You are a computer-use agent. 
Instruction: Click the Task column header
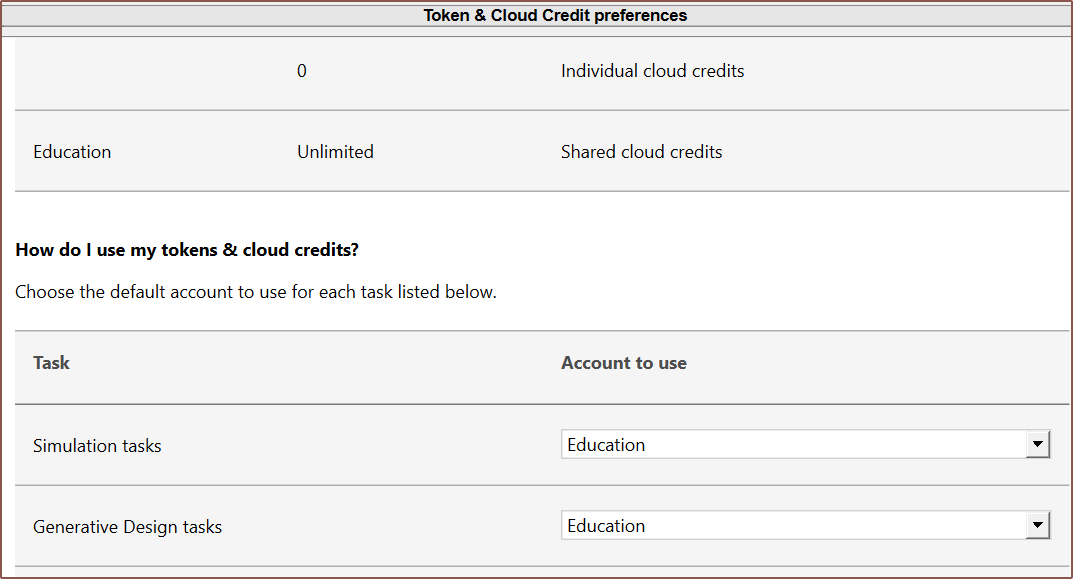click(51, 363)
